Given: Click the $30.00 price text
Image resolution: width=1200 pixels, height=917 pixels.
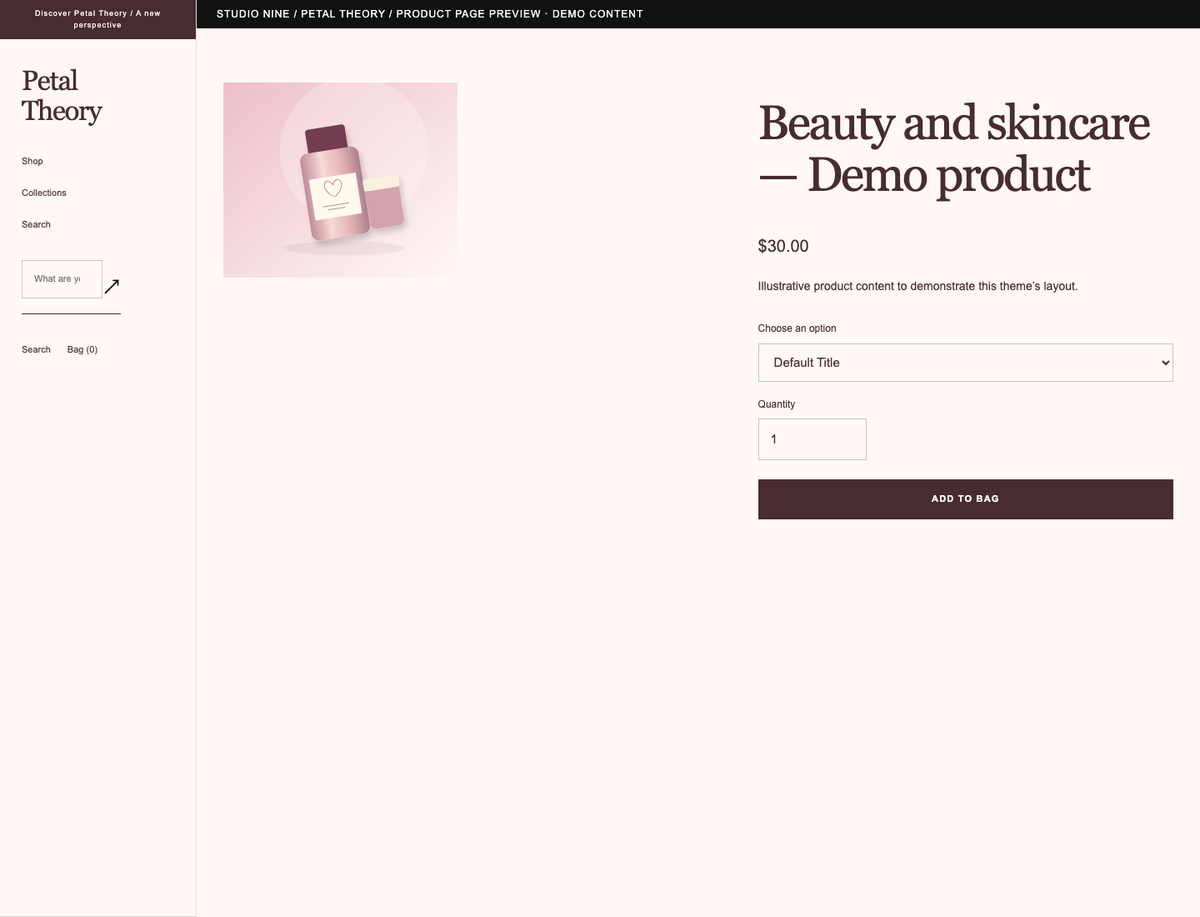Looking at the screenshot, I should [783, 246].
